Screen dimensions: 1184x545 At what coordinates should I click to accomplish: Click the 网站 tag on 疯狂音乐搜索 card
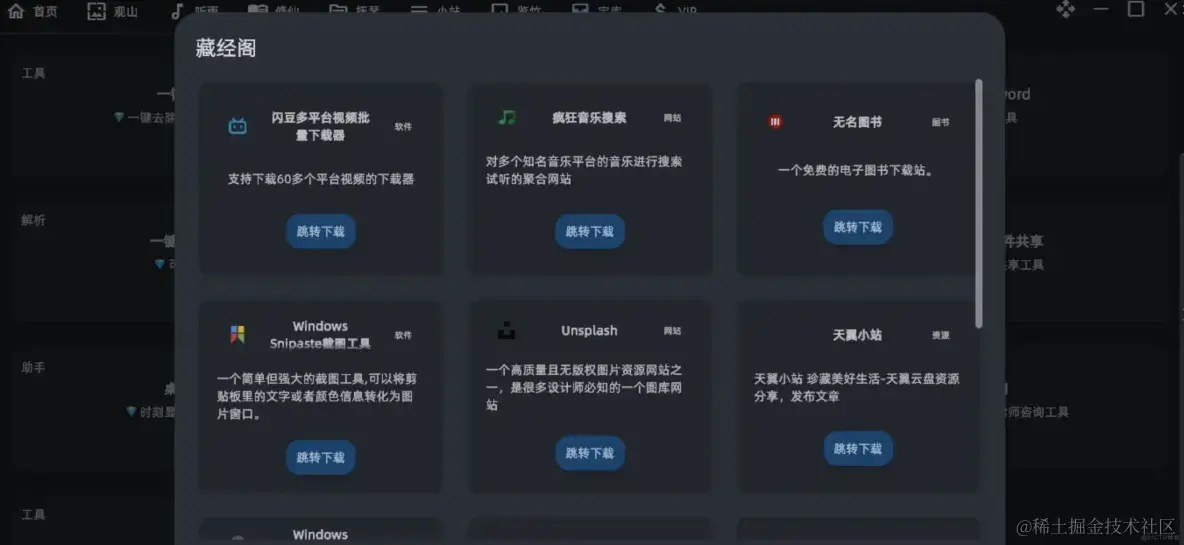672,118
